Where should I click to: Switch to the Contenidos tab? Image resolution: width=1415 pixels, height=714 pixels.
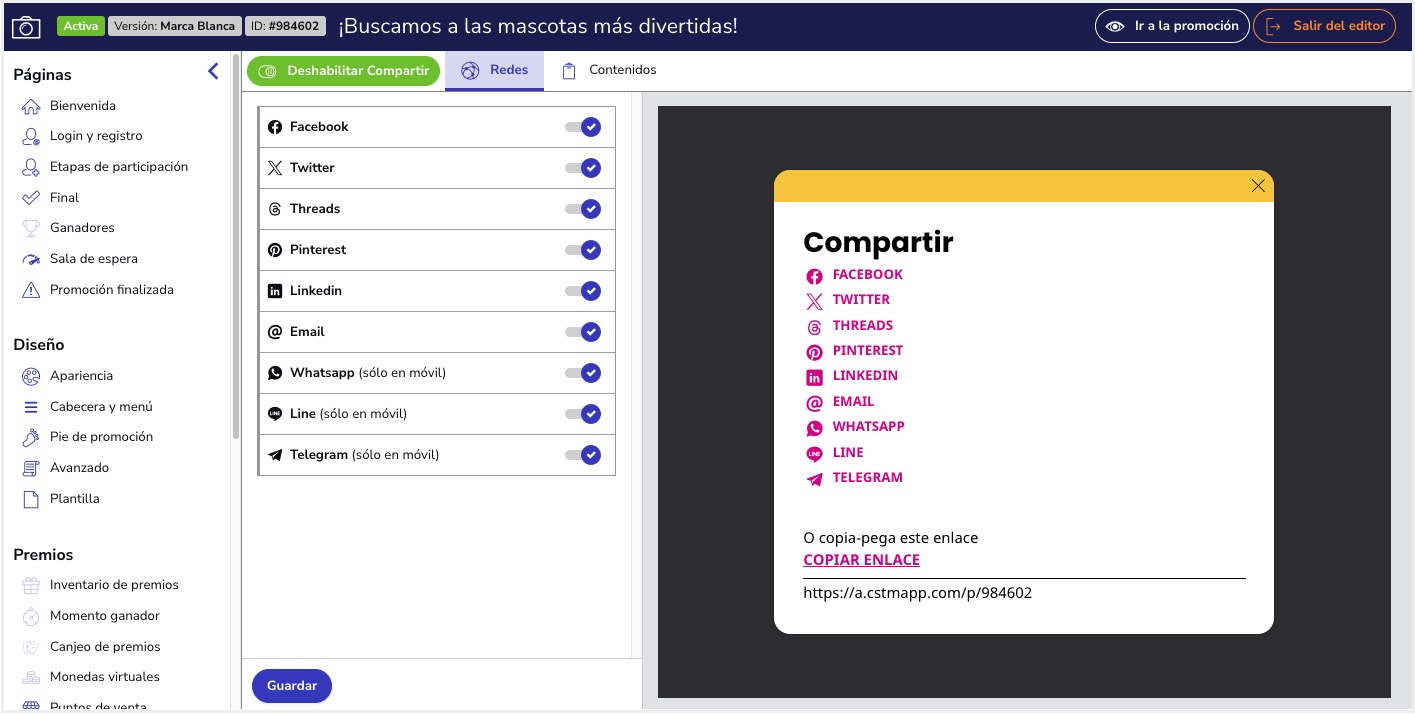(609, 71)
